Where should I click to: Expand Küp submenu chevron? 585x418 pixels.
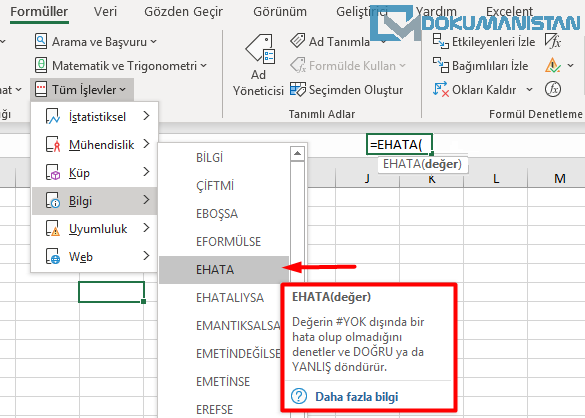[146, 172]
